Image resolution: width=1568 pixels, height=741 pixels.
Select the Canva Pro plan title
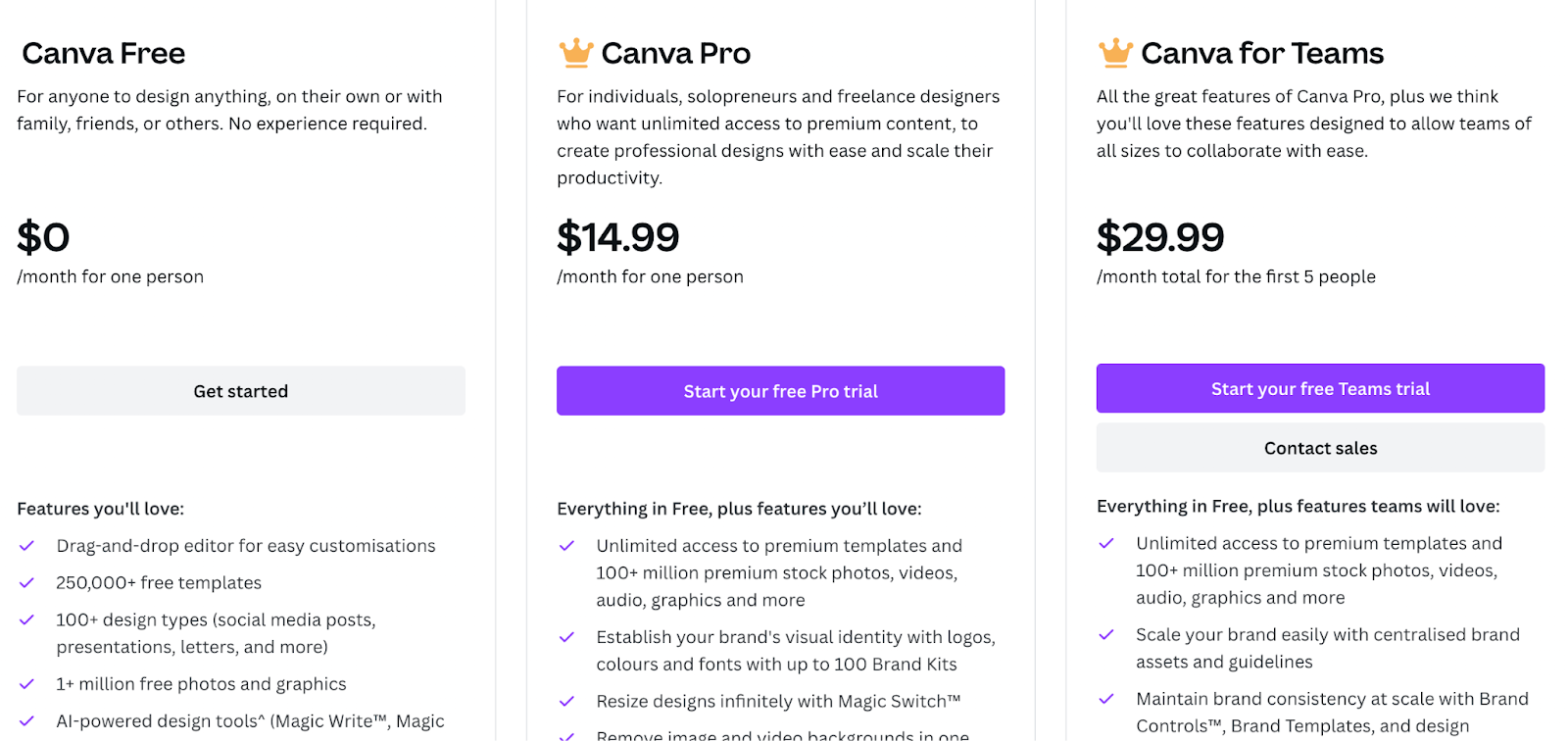[x=675, y=53]
